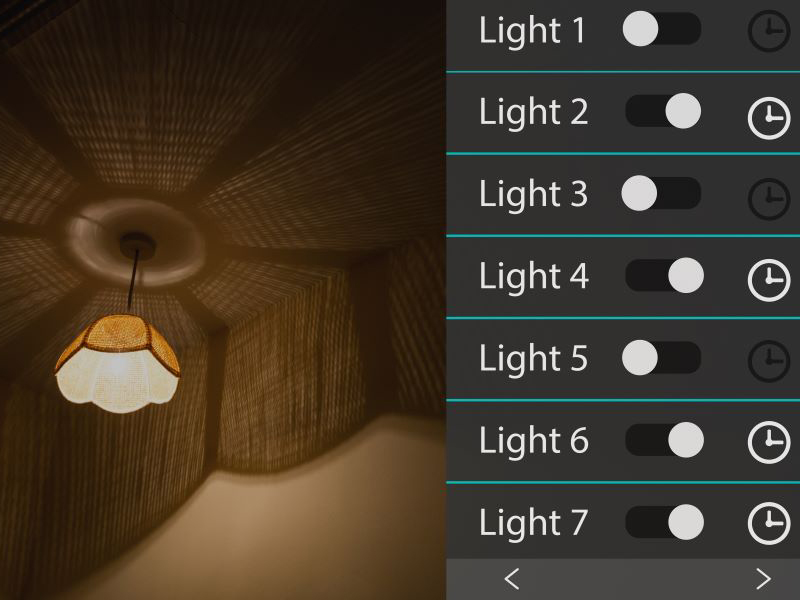Toggle the Light 7 switch off
The image size is (800, 600).
point(664,522)
